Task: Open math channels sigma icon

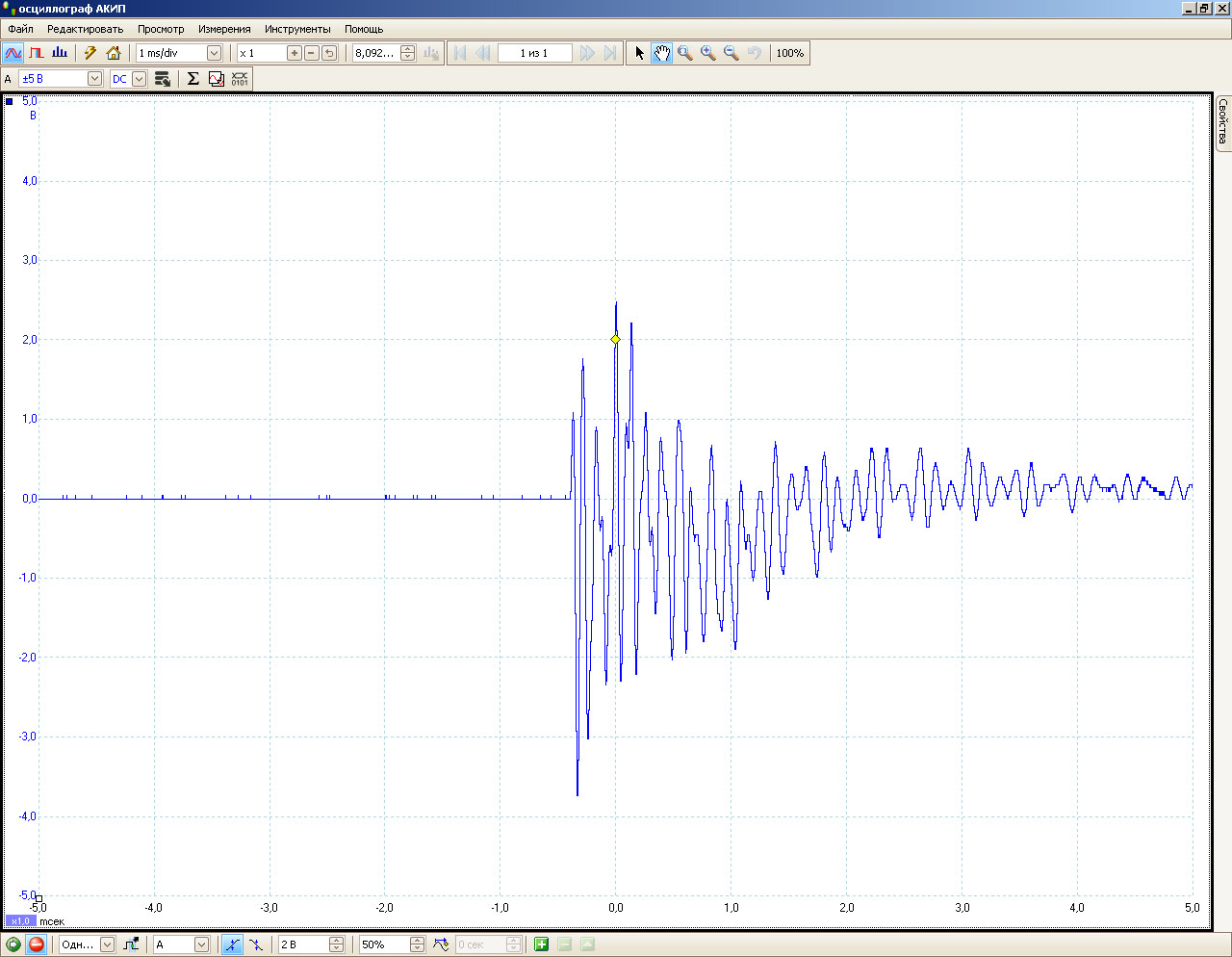Action: pyautogui.click(x=193, y=79)
